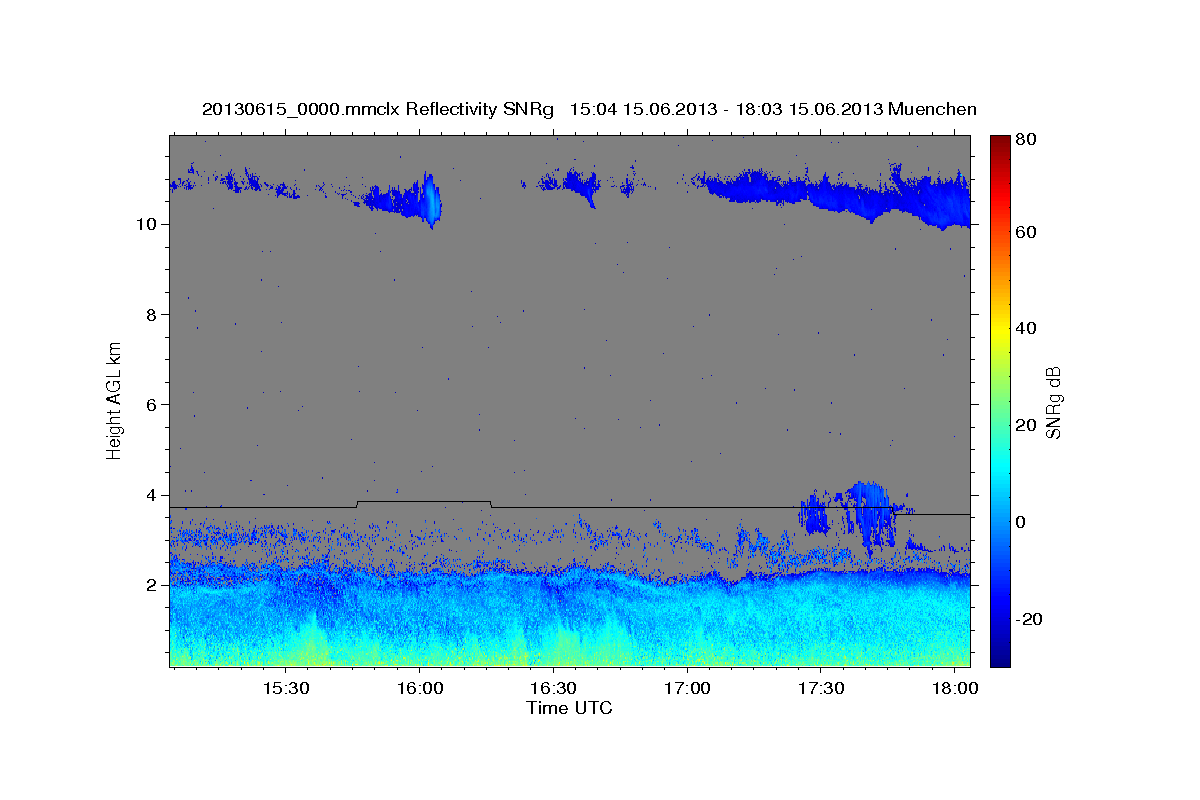Click the height tick label 10

(146, 224)
